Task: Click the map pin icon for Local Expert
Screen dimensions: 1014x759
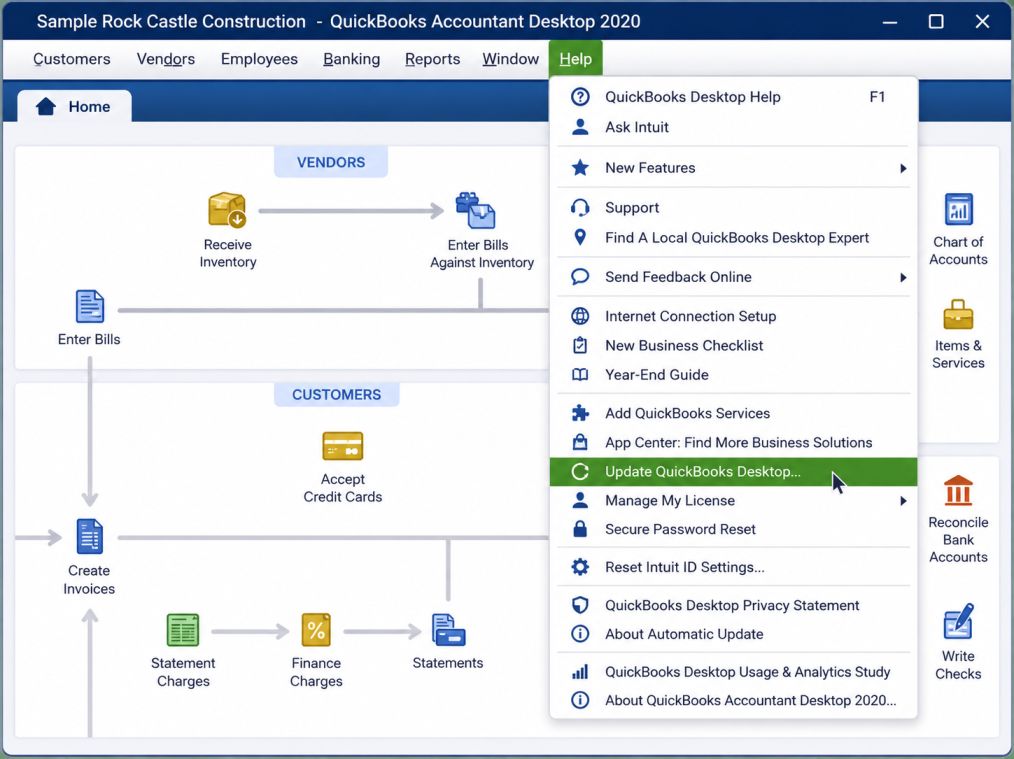Action: tap(580, 237)
